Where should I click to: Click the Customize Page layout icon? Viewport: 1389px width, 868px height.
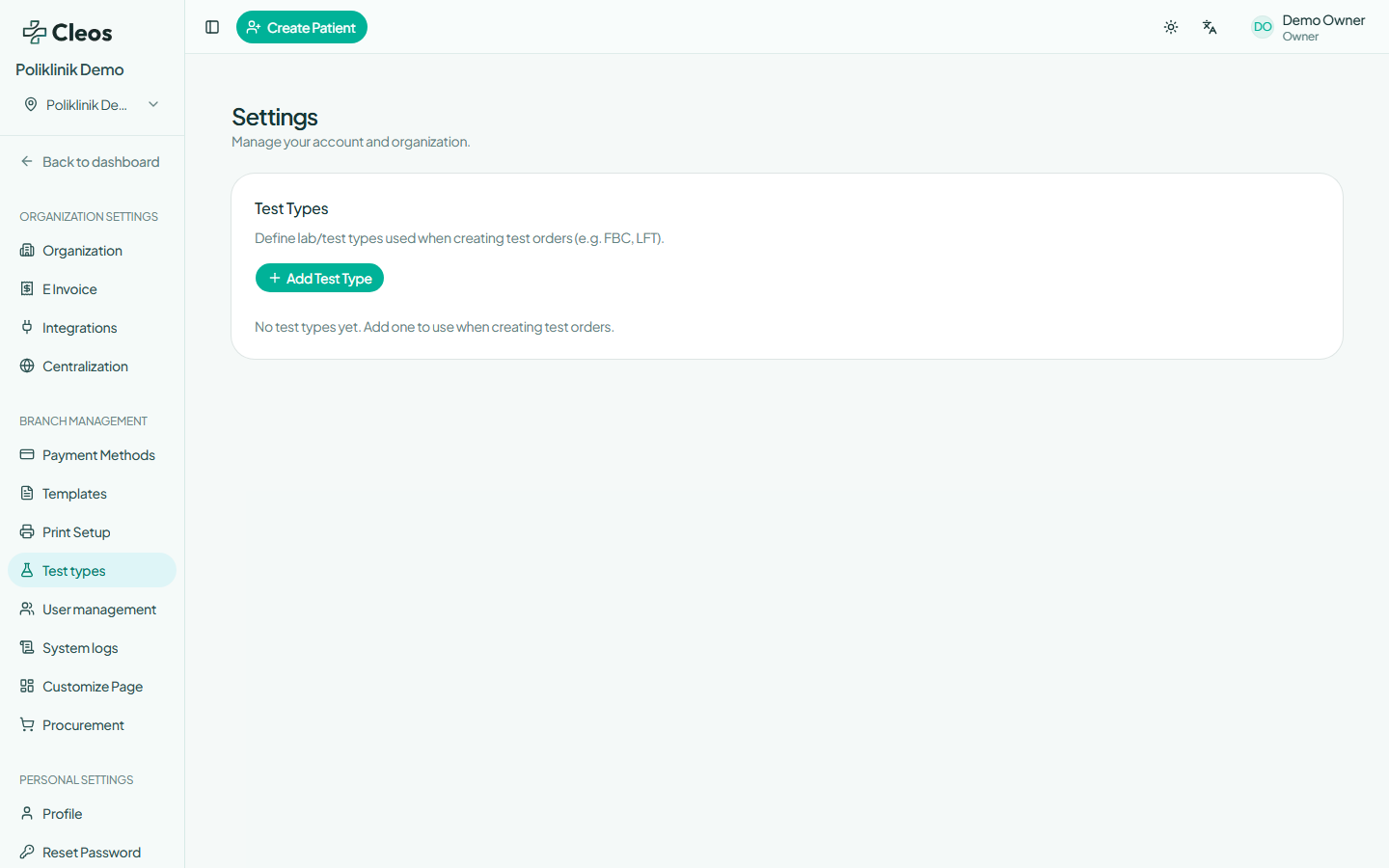tap(27, 686)
